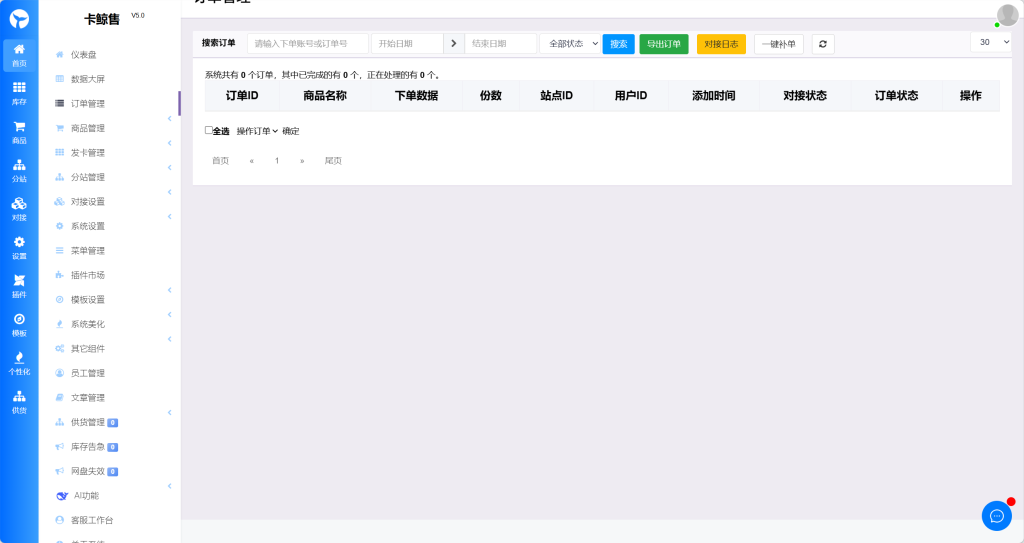Go to 首页 in the pagination

pyautogui.click(x=221, y=161)
